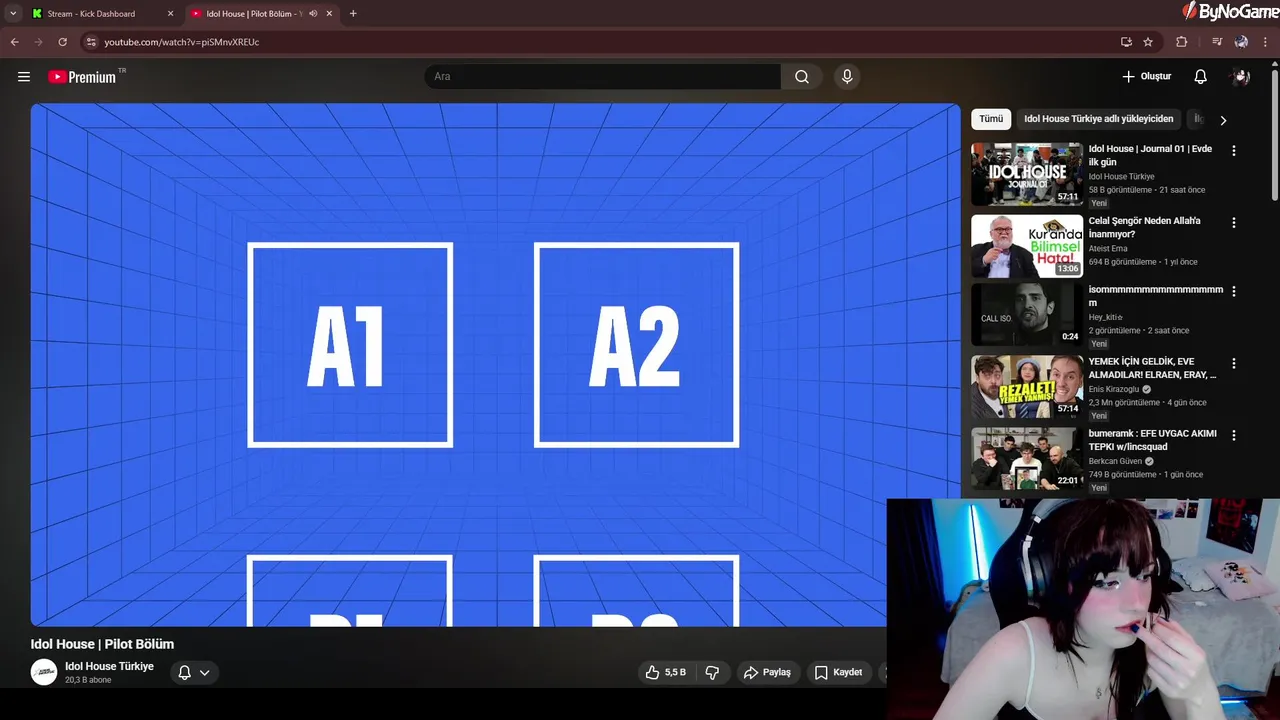The image size is (1280, 720).
Task: Click channel name Ateist Ema
Action: tap(1108, 249)
